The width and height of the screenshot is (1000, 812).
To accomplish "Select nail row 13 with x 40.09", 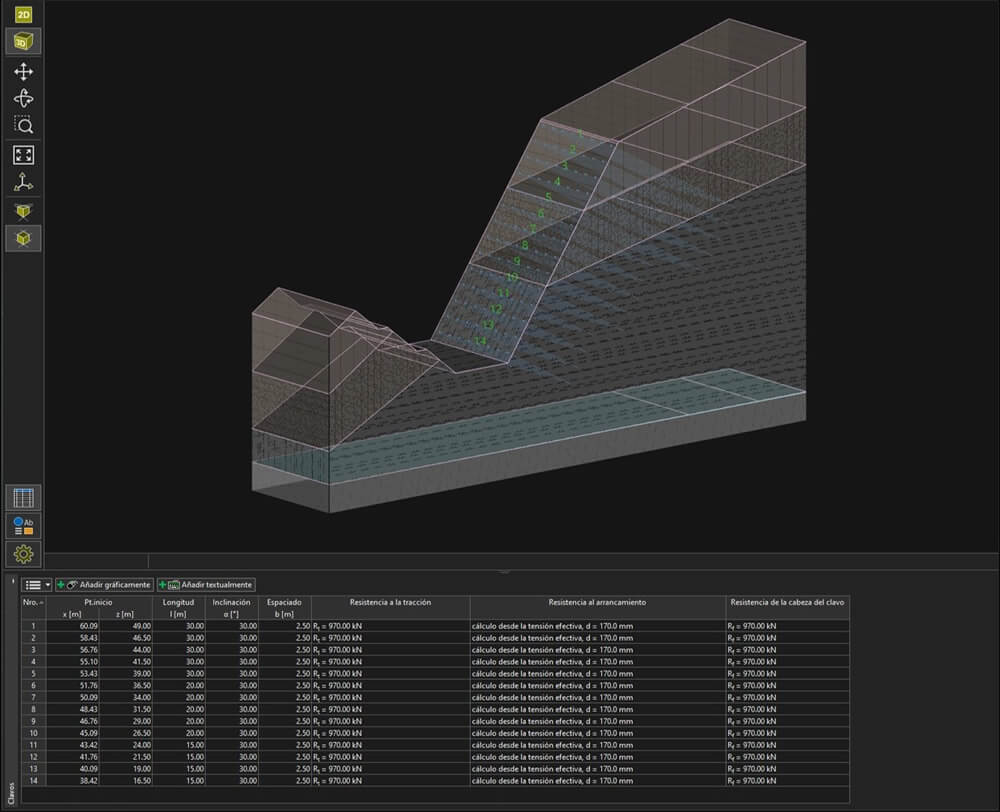I will tap(435, 769).
